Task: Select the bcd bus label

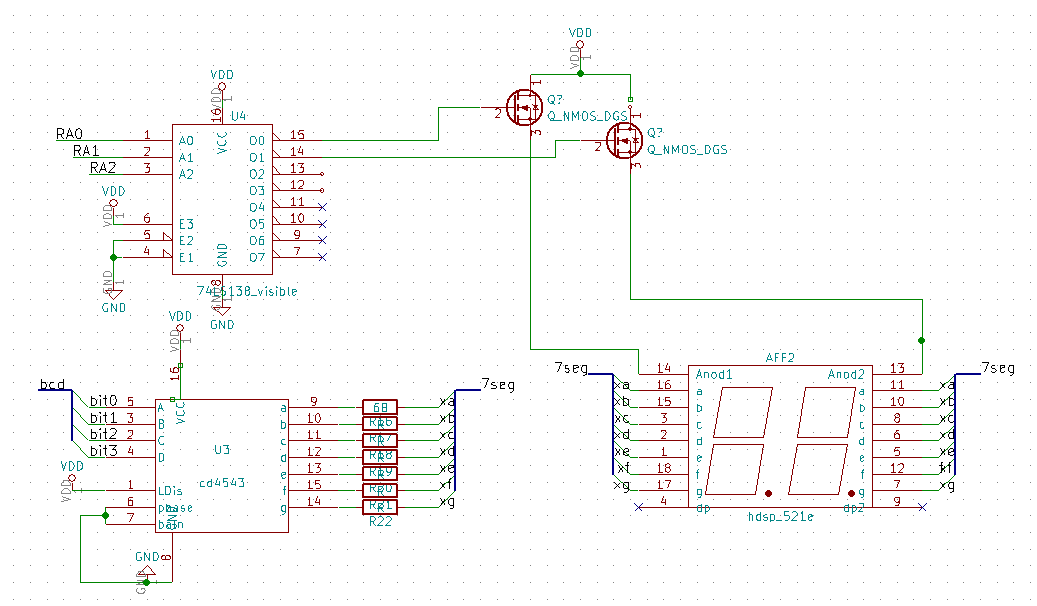Action: click(x=52, y=384)
